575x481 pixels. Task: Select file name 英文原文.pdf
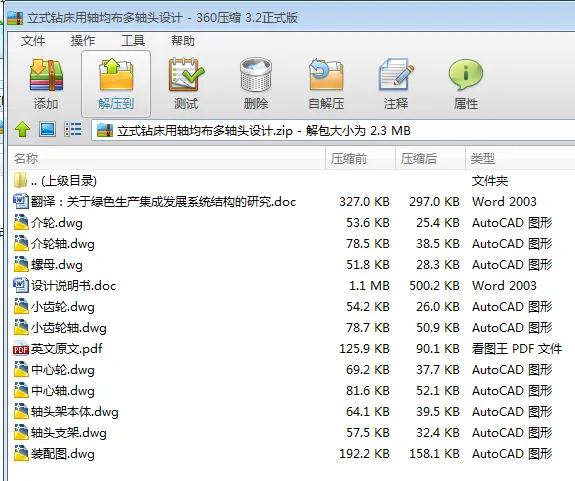(x=66, y=349)
